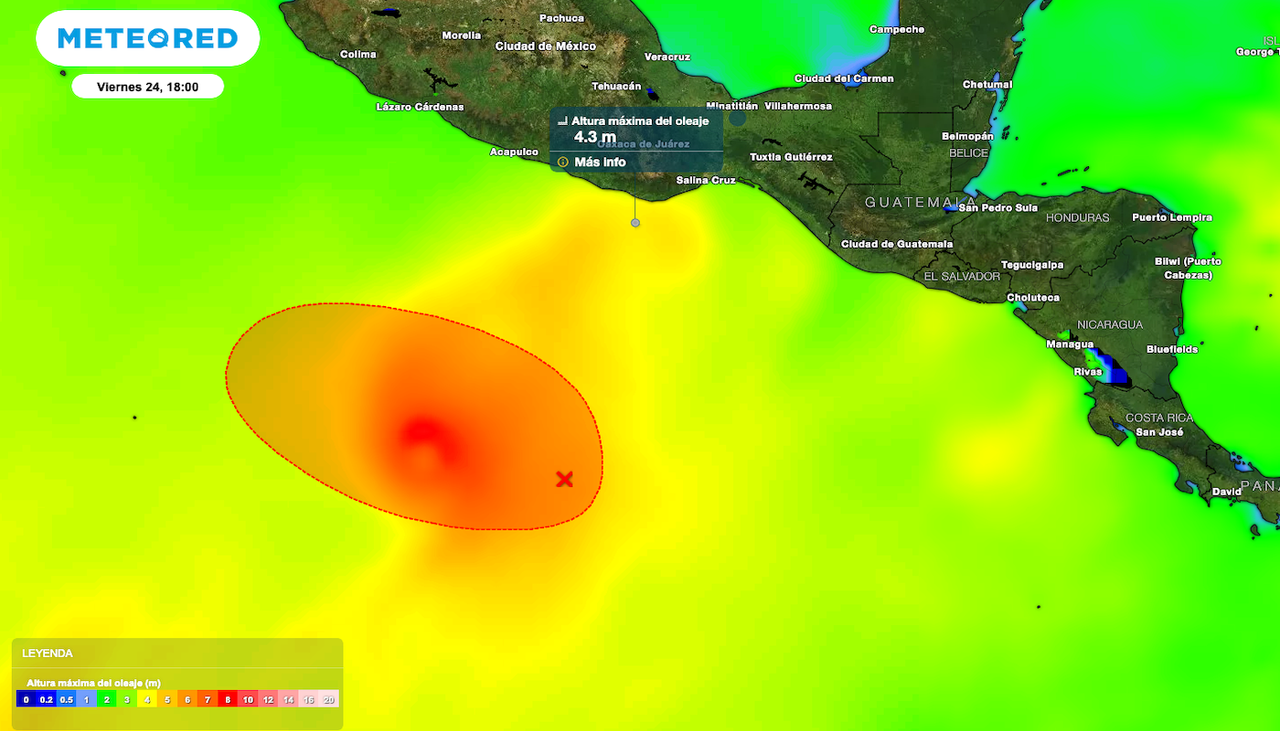Click the GUATEMALA country label
Screen dimensions: 1280x731
pyautogui.click(x=920, y=202)
